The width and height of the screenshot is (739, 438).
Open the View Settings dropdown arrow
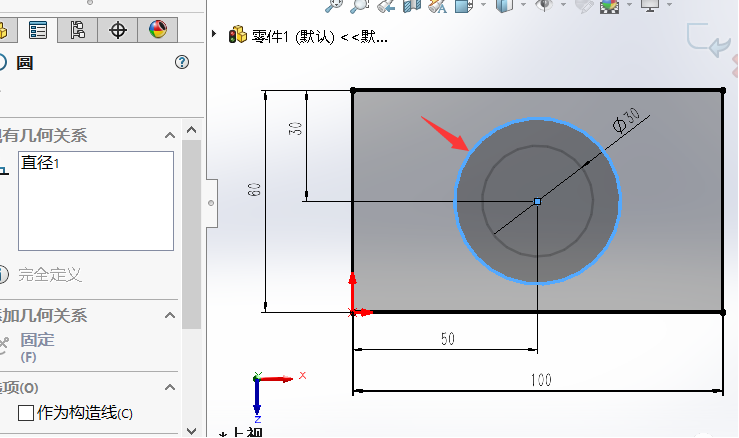pyautogui.click(x=669, y=5)
